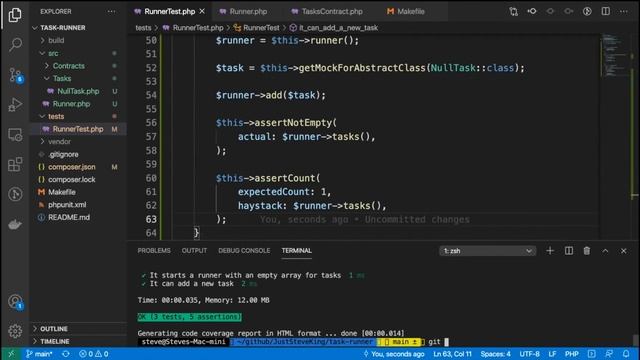The image size is (640, 360).
Task: Split the terminal panel
Action: [x=569, y=251]
